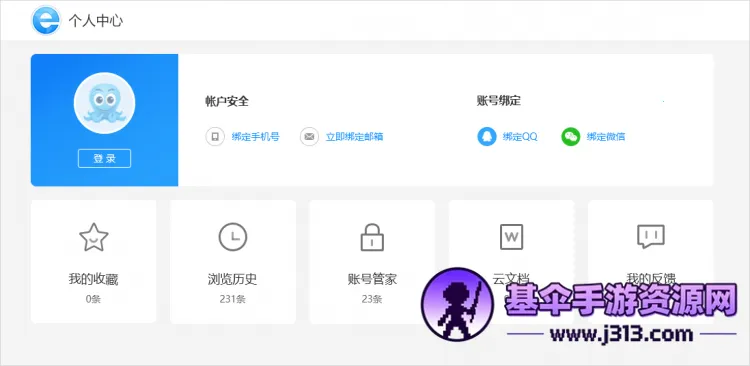Click the star icon of 我的收藏
This screenshot has width=750, height=366.
click(x=94, y=237)
